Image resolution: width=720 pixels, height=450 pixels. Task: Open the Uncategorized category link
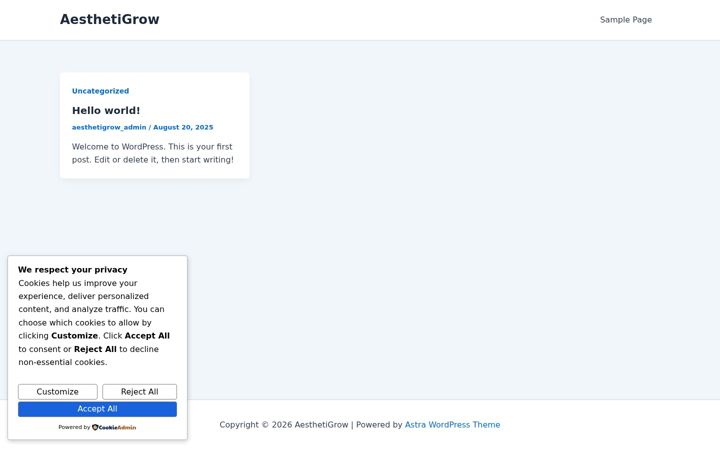pos(101,91)
